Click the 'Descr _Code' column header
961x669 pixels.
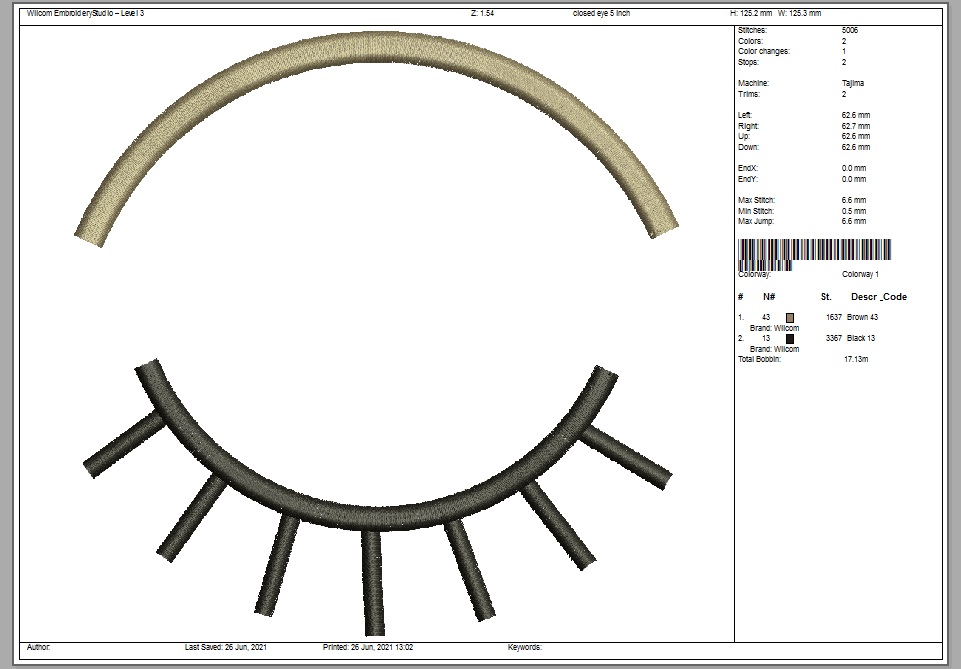click(x=879, y=297)
